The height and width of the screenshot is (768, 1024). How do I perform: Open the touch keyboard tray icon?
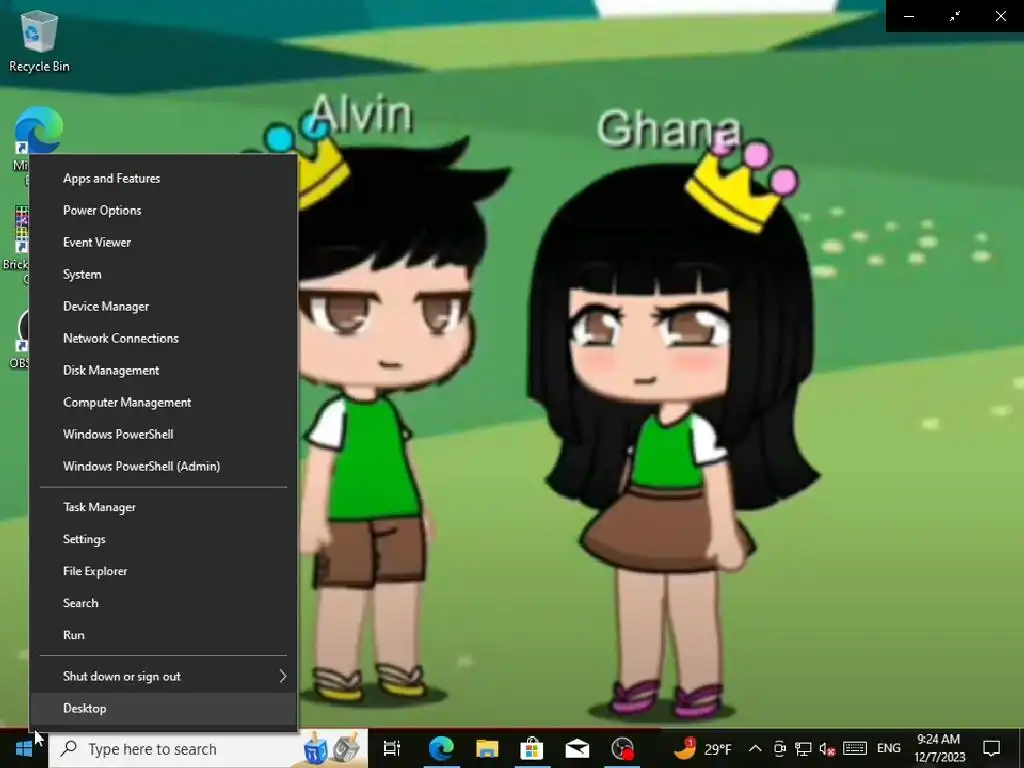[855, 748]
